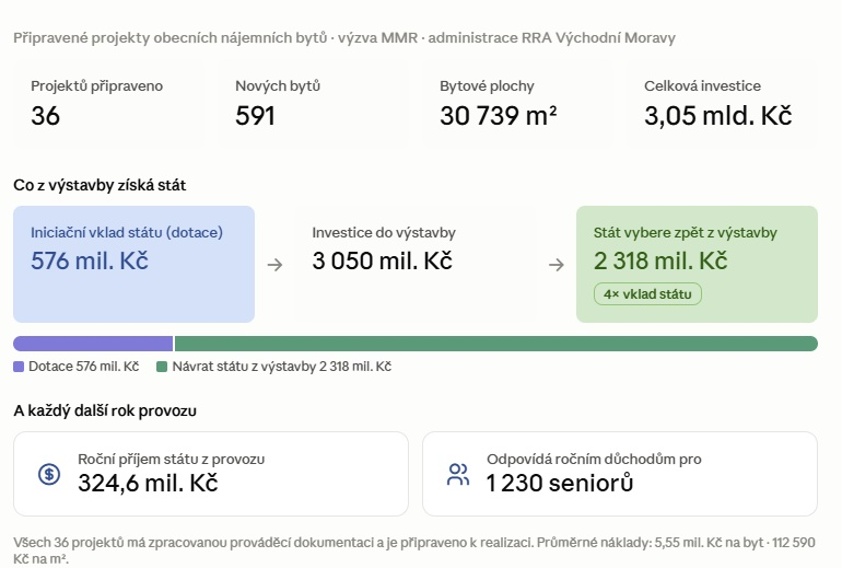Click the seniors people icon
This screenshot has width=849, height=568.
point(458,474)
